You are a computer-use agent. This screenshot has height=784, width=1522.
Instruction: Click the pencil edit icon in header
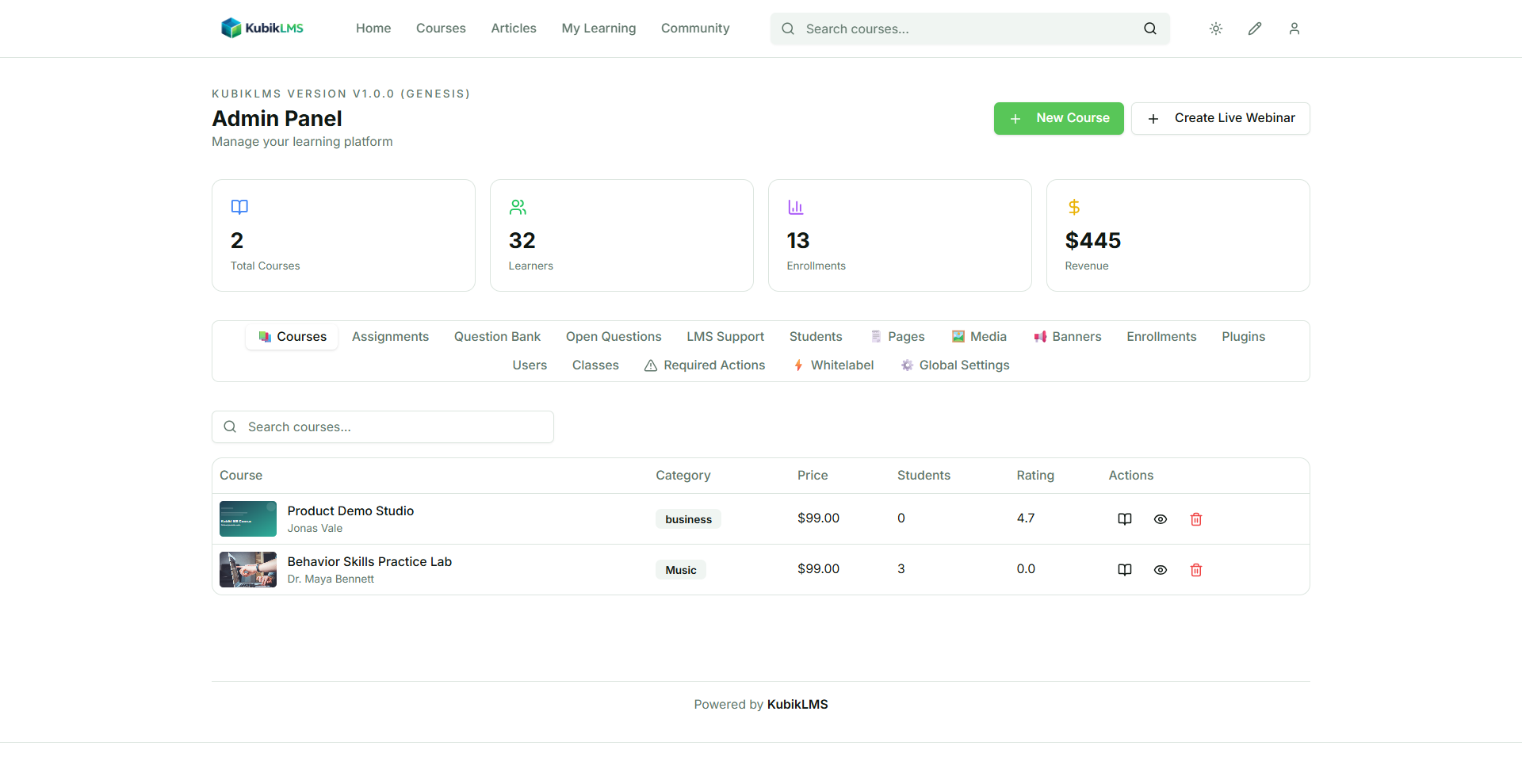1255,29
